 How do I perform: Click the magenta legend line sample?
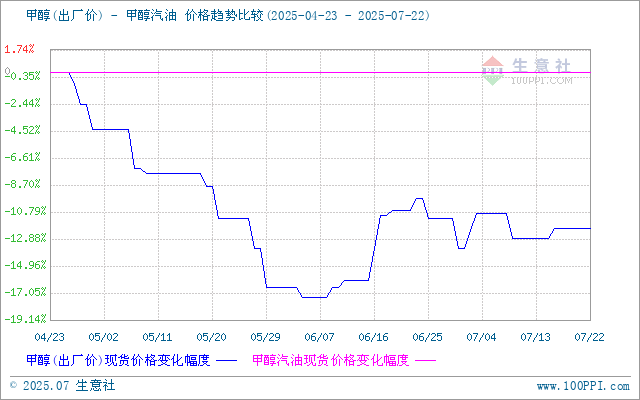click(425, 361)
